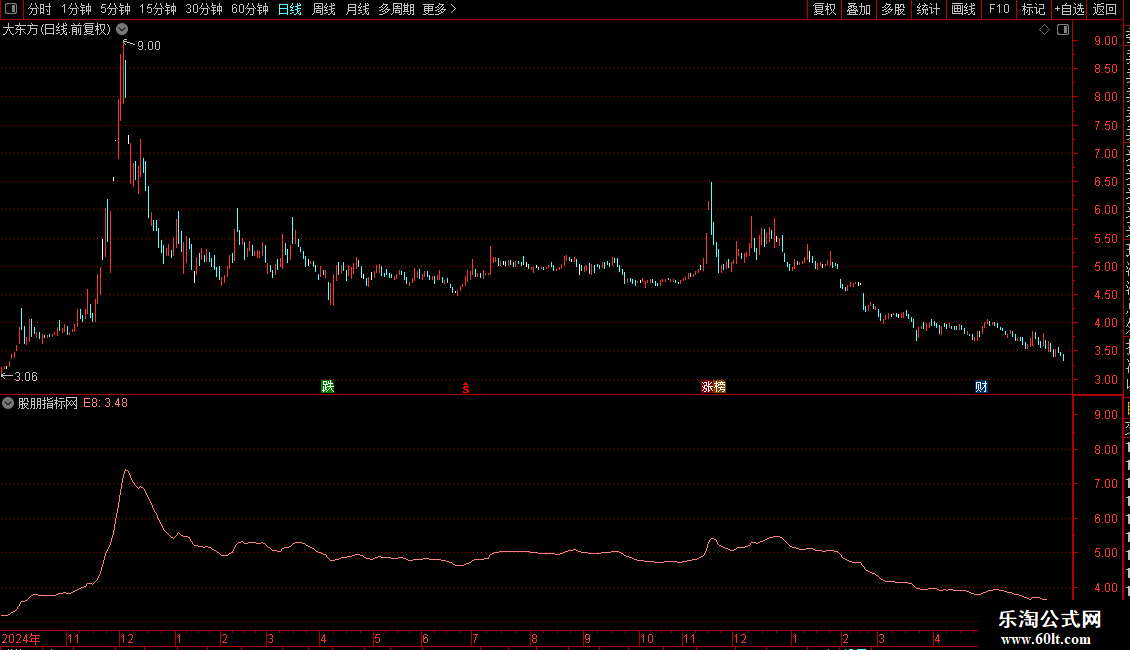Add stock with +自选 button
The height and width of the screenshot is (650, 1130).
click(1069, 9)
